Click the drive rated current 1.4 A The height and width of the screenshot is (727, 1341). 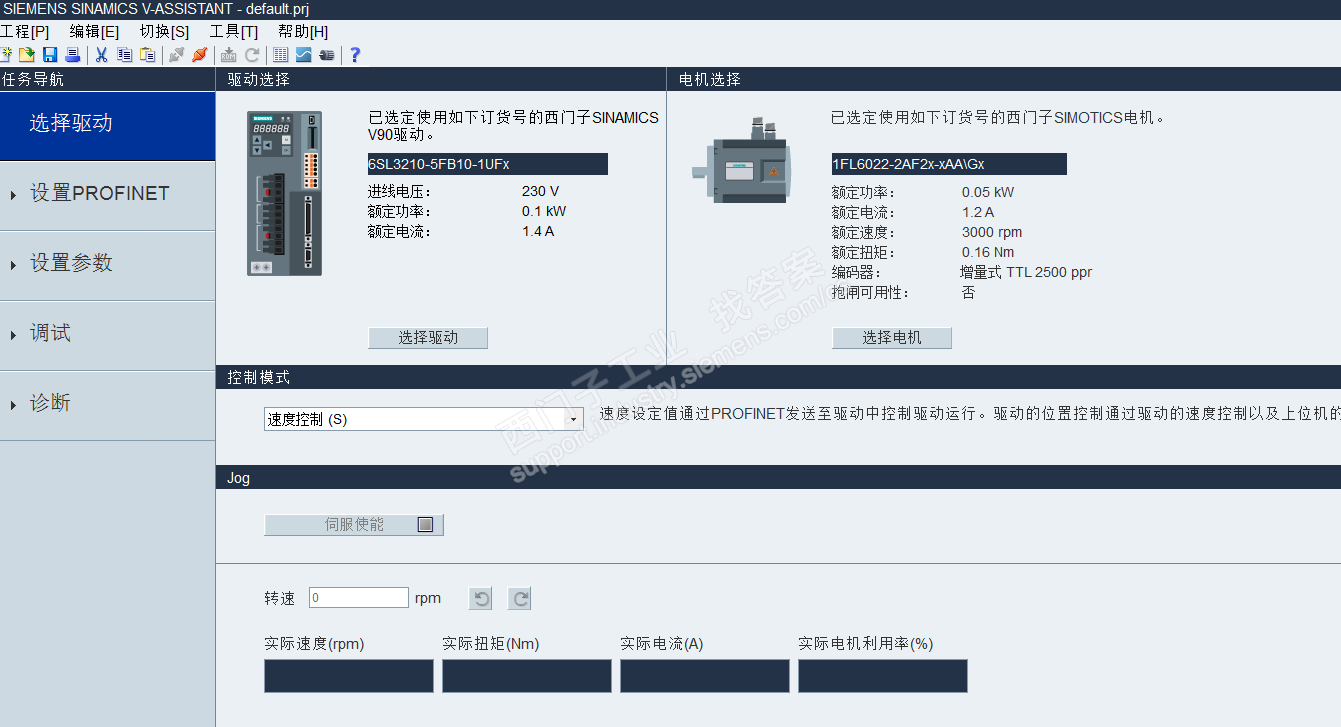538,231
